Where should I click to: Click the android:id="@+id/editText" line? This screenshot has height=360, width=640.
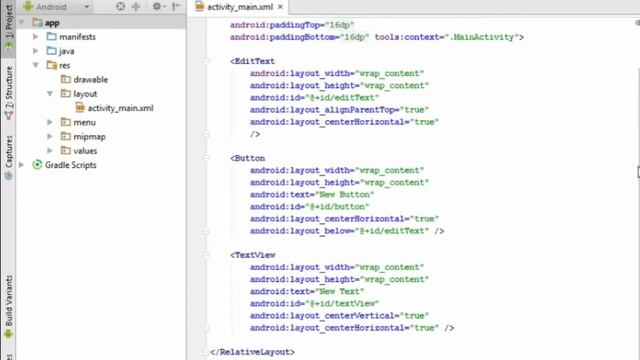click(315, 98)
